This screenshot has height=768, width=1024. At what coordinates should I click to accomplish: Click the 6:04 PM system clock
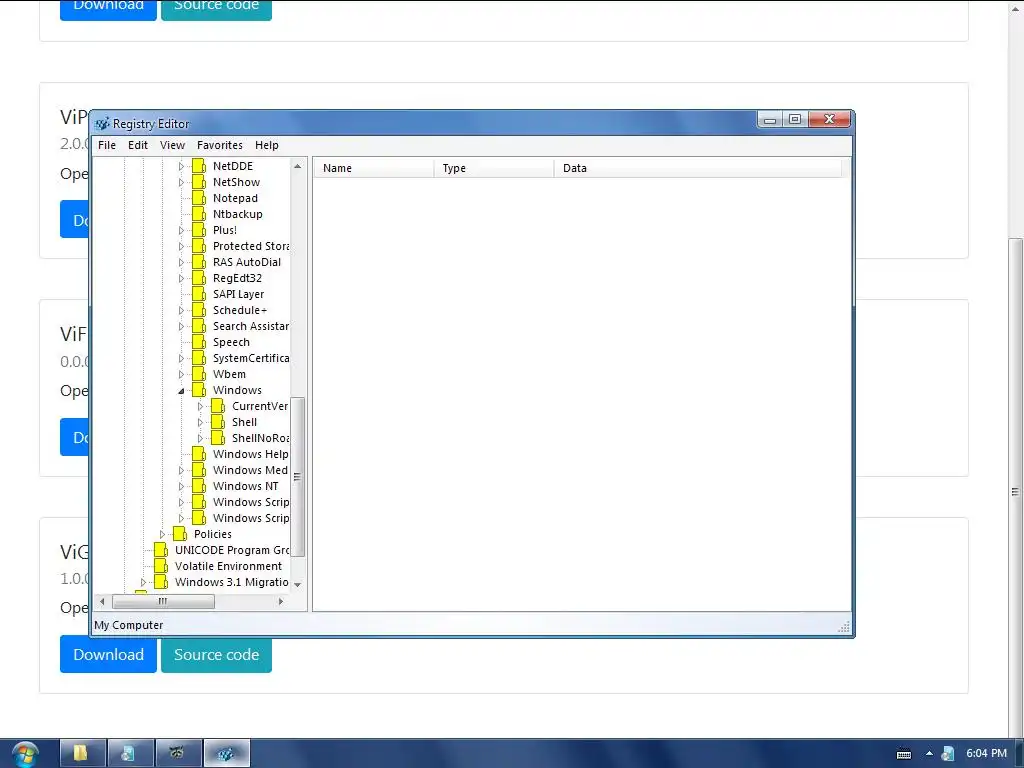coord(986,754)
